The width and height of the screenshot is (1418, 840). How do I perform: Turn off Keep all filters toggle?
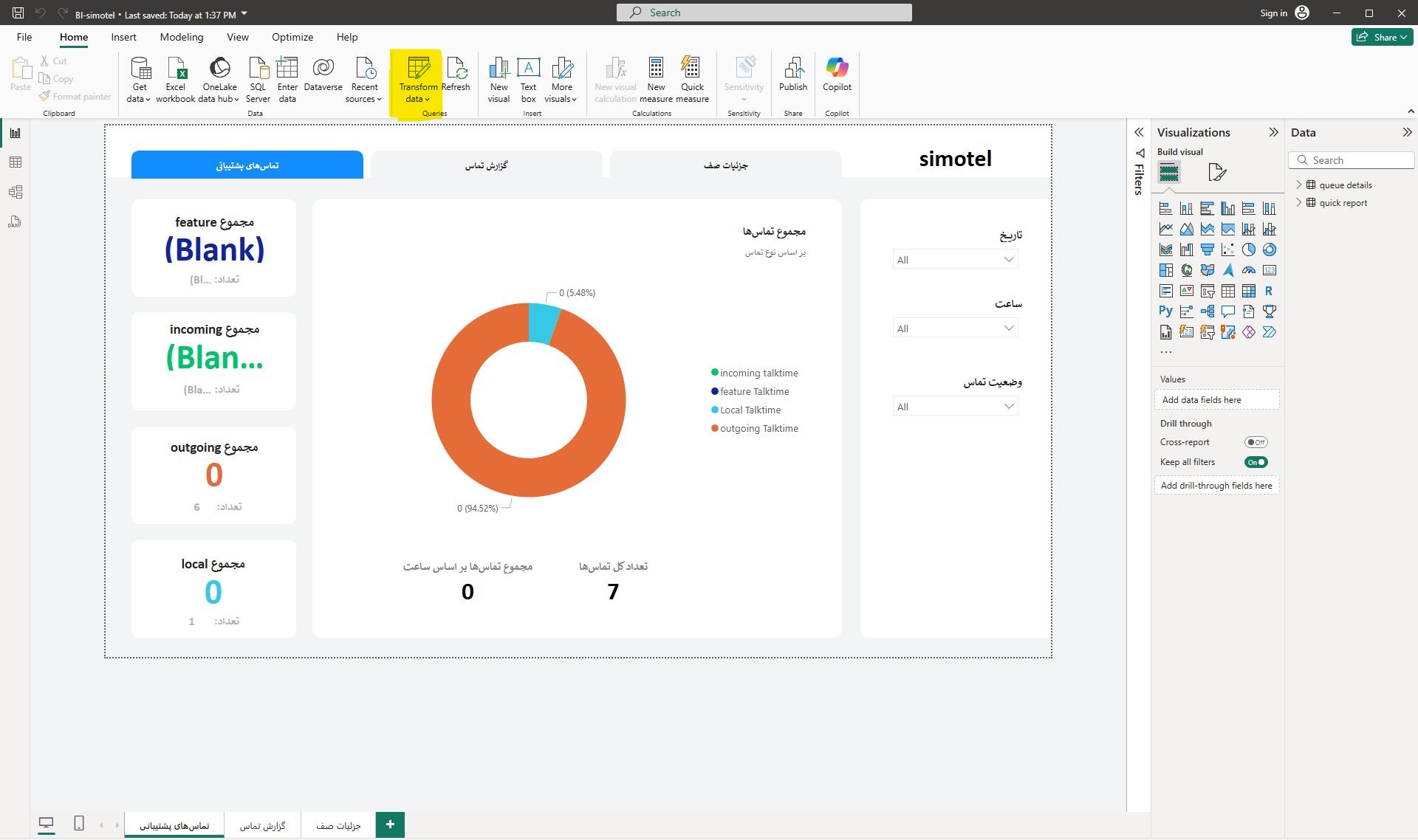pyautogui.click(x=1256, y=462)
